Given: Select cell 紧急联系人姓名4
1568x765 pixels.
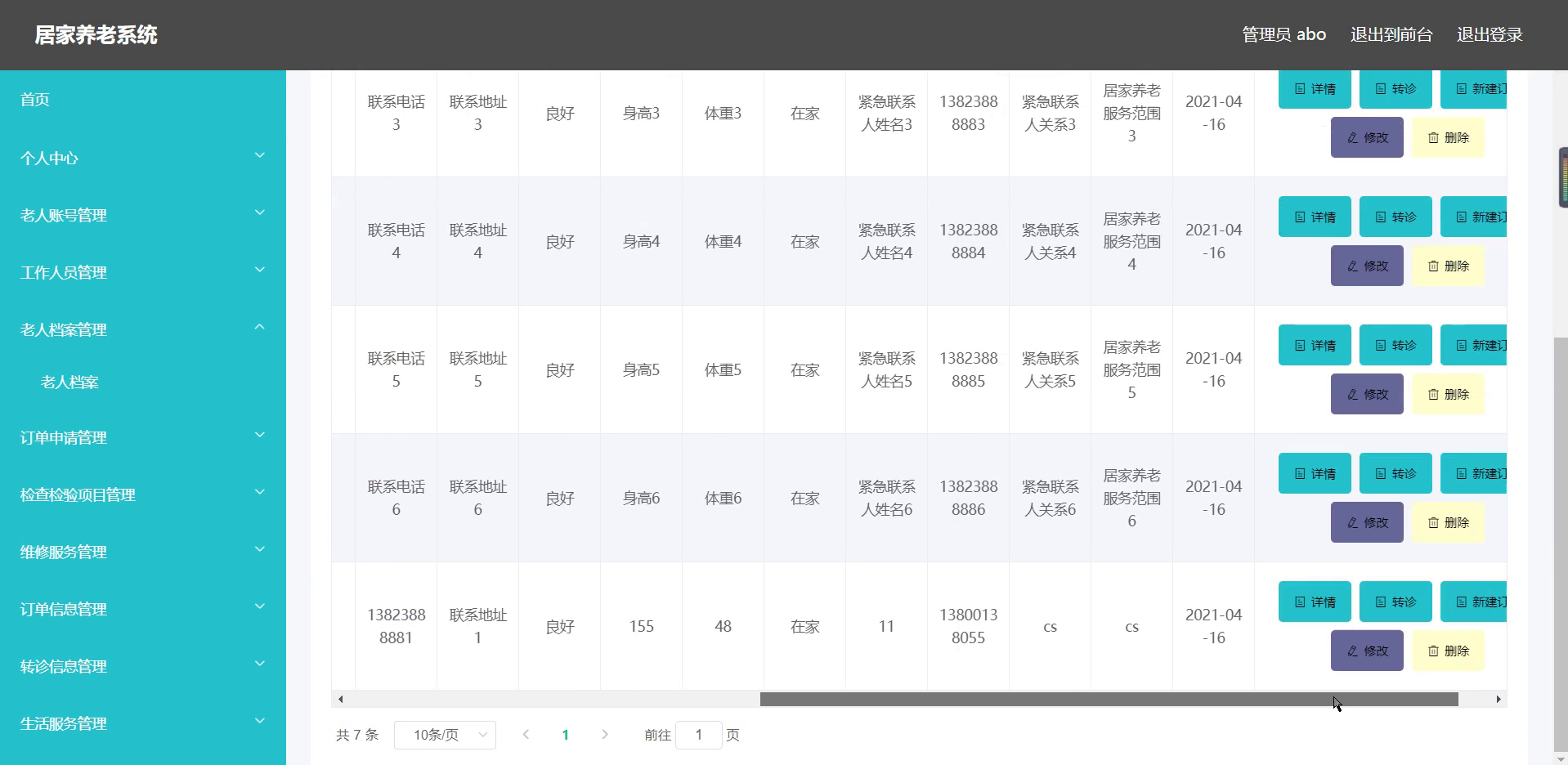Looking at the screenshot, I should [x=886, y=241].
